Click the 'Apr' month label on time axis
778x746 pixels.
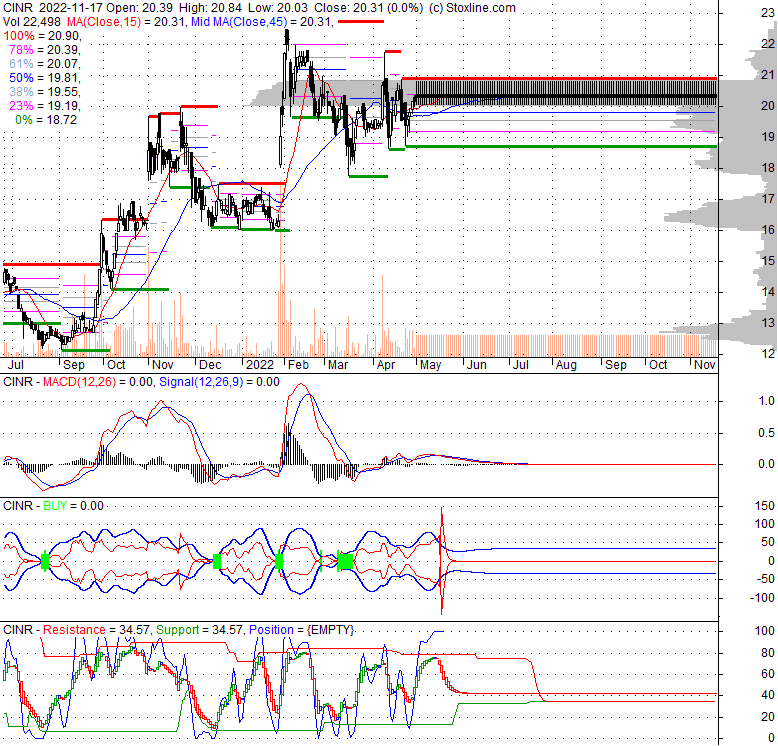coord(386,365)
